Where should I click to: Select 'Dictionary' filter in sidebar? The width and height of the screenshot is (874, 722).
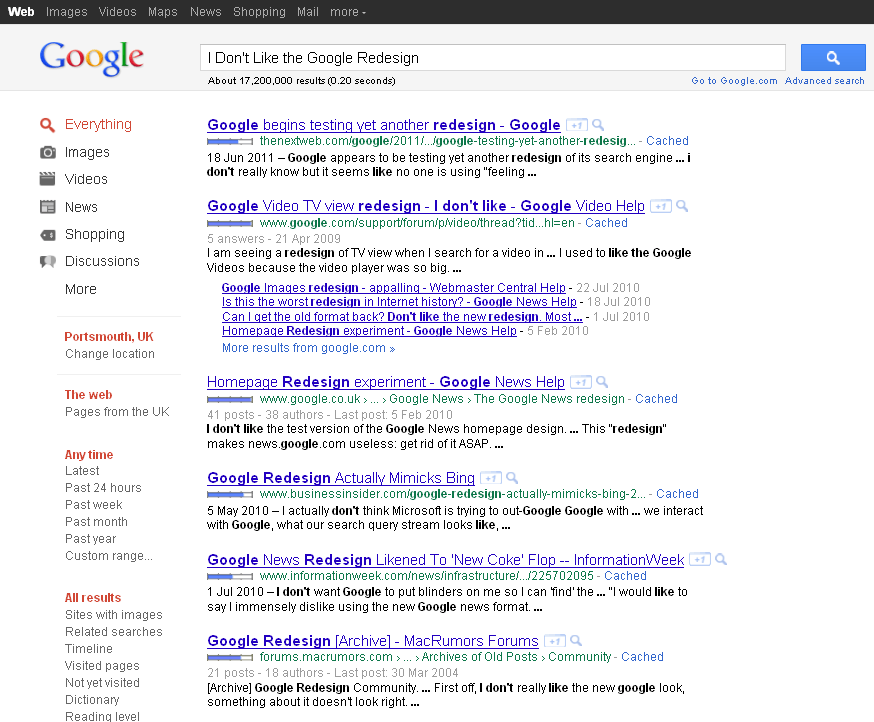click(x=92, y=700)
